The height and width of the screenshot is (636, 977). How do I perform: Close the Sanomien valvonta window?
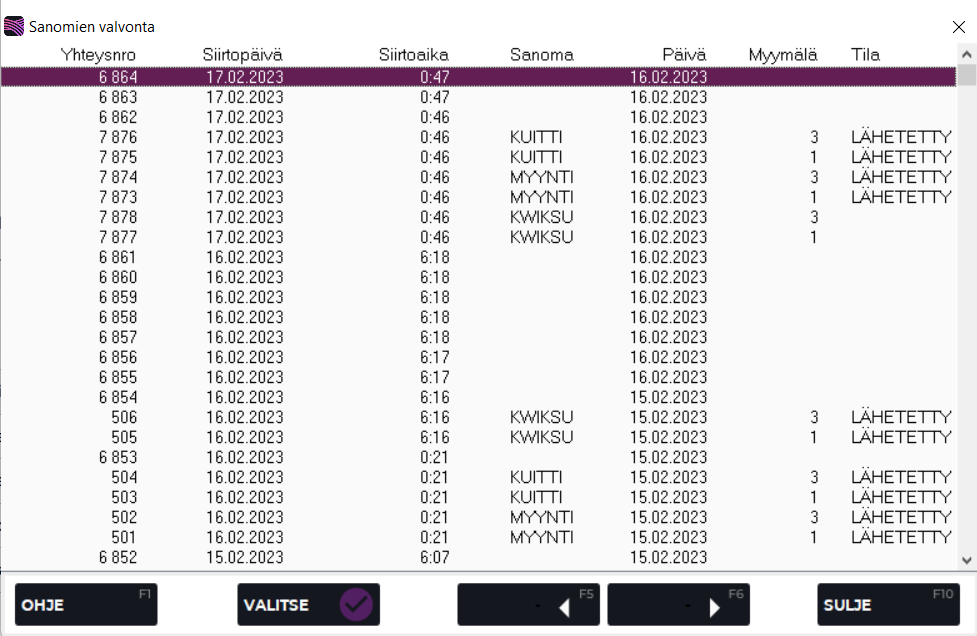958,27
